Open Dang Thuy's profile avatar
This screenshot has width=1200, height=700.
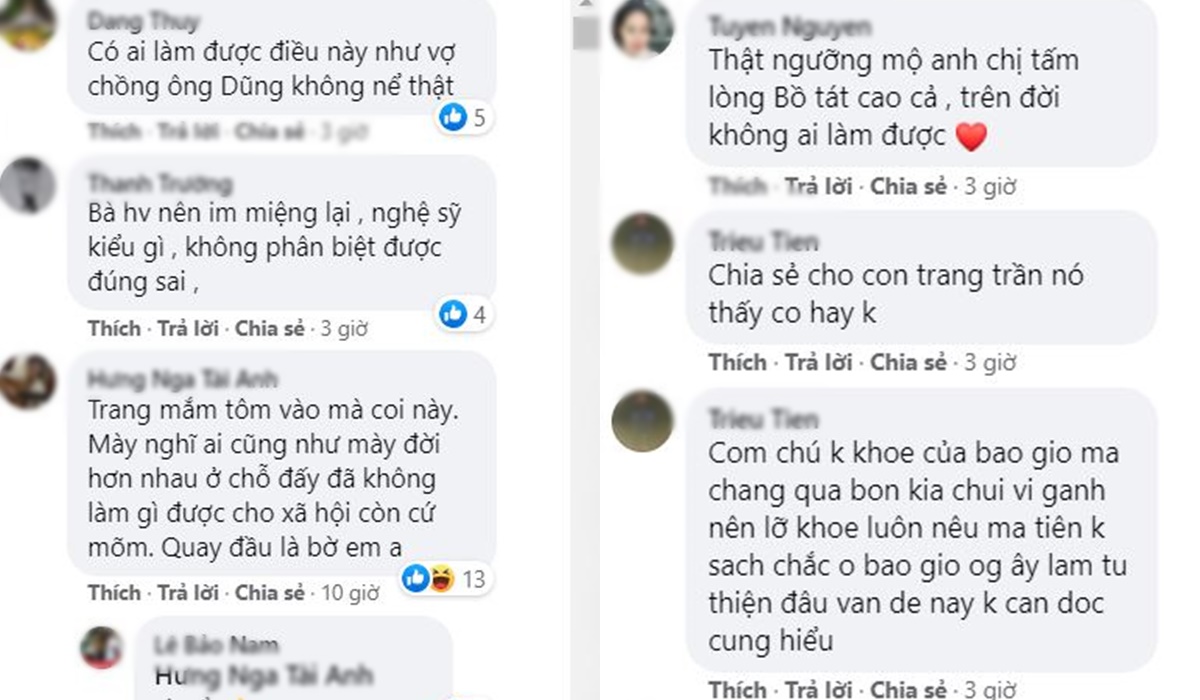(27, 22)
